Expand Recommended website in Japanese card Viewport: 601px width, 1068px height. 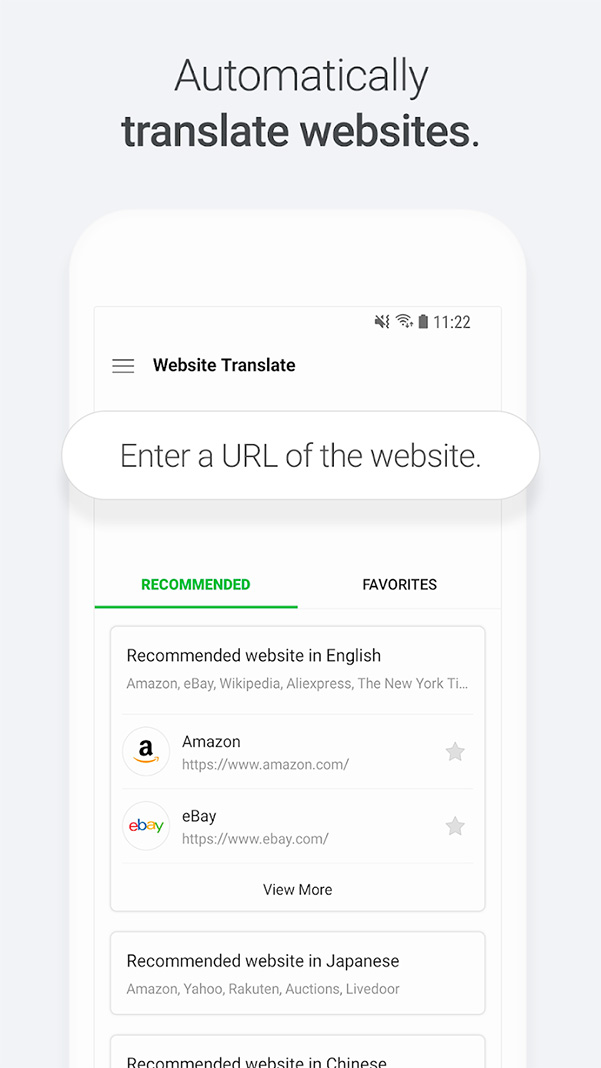click(298, 973)
